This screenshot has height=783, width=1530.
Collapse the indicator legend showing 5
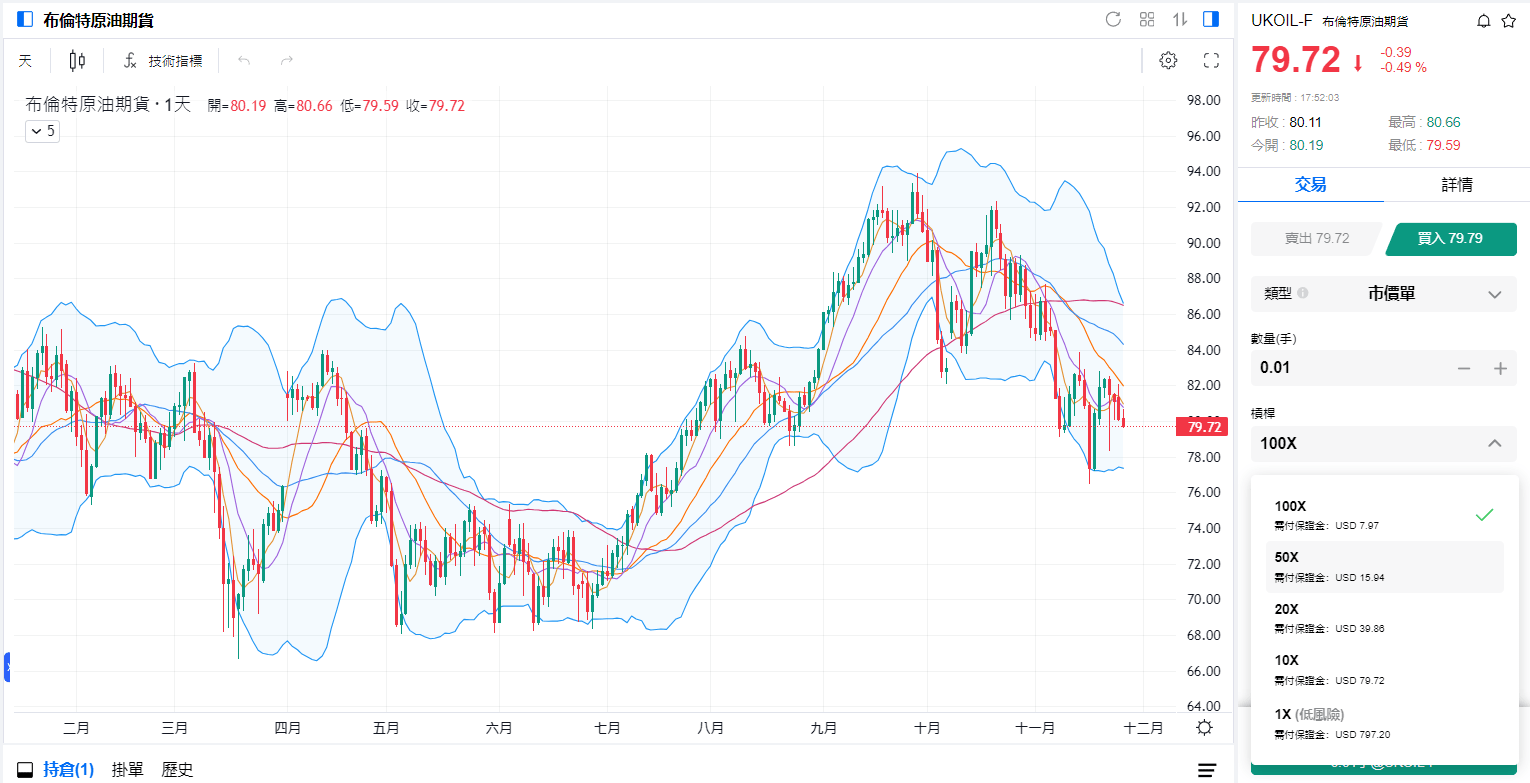42,131
